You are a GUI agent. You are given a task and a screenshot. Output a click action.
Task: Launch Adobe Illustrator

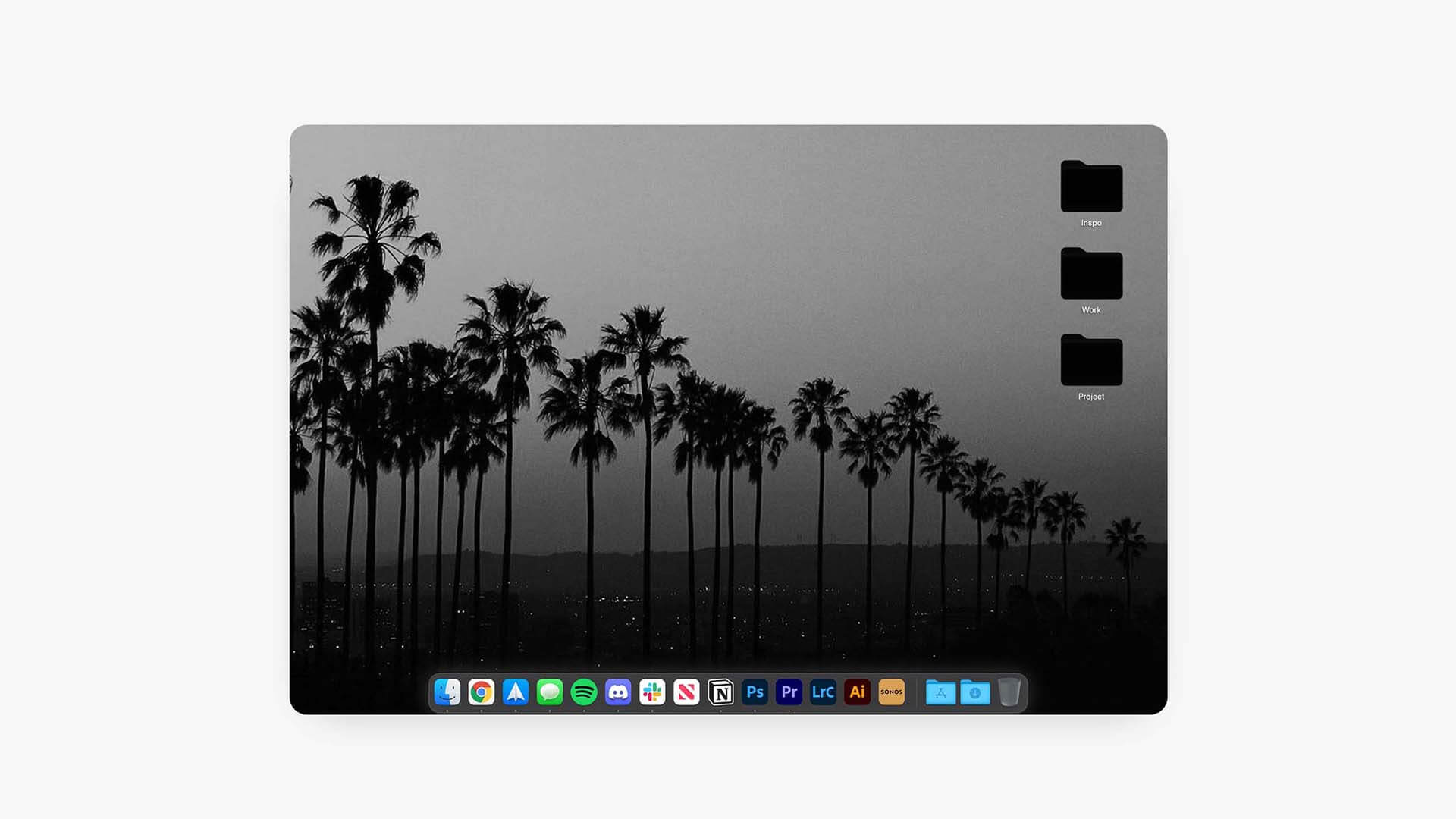pyautogui.click(x=857, y=691)
